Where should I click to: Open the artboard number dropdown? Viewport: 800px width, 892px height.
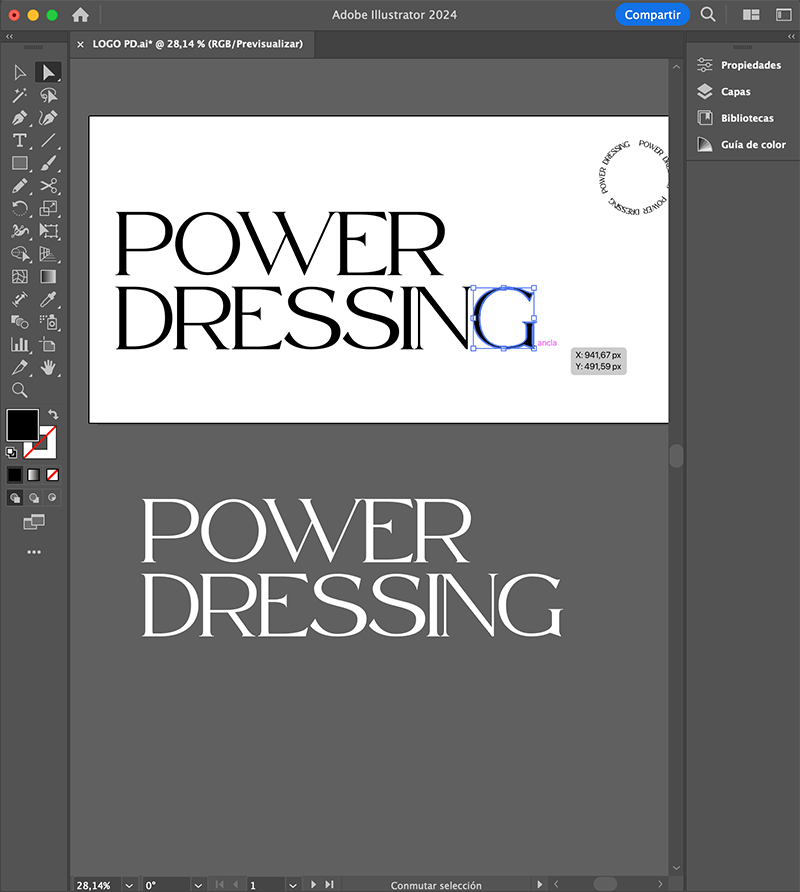point(292,885)
